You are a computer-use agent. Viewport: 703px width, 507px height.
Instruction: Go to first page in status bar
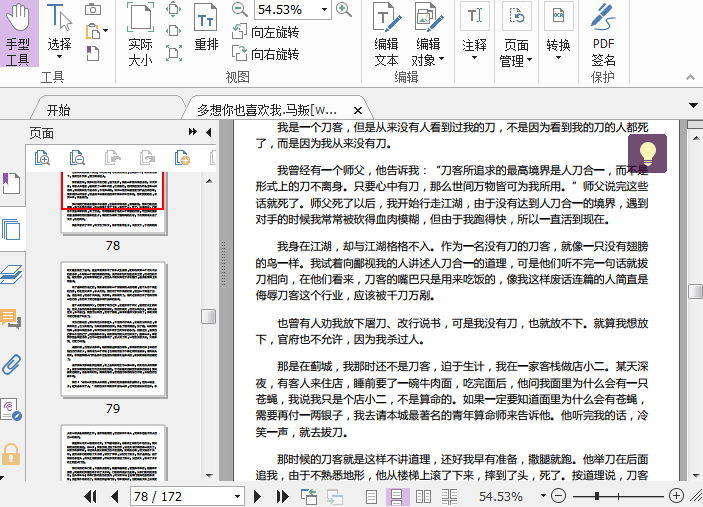point(90,496)
